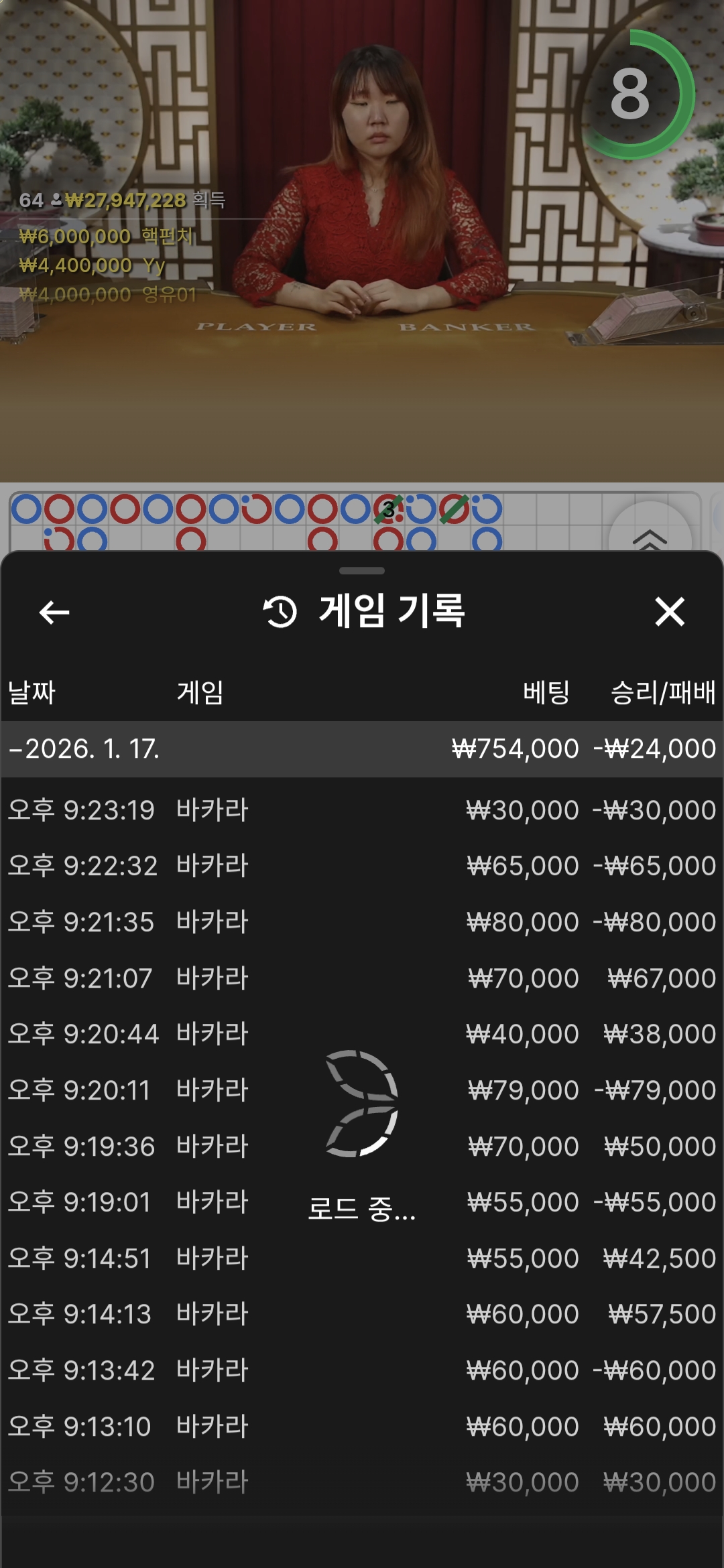This screenshot has height=1568, width=724.
Task: Select the 9:20:44 baccarat history row
Action: pyautogui.click(x=362, y=1034)
